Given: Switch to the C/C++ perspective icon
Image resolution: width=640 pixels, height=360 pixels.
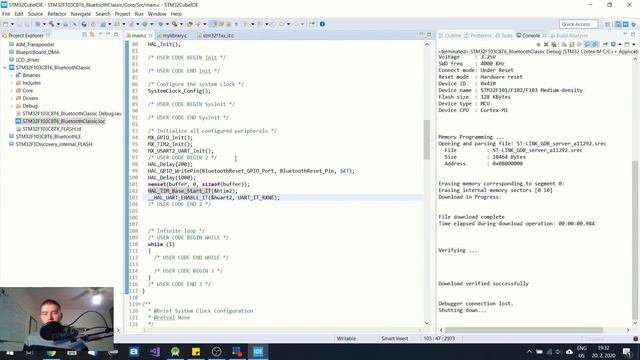Looking at the screenshot, I should click(x=618, y=24).
